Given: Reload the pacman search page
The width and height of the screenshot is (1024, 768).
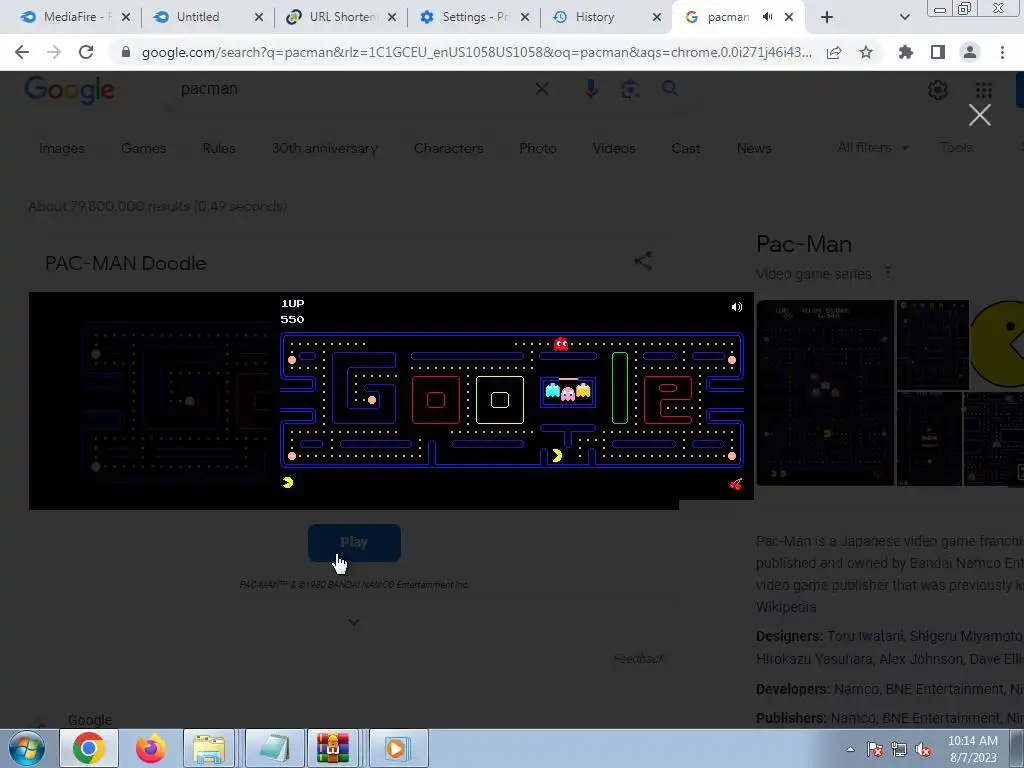Looking at the screenshot, I should 86,52.
